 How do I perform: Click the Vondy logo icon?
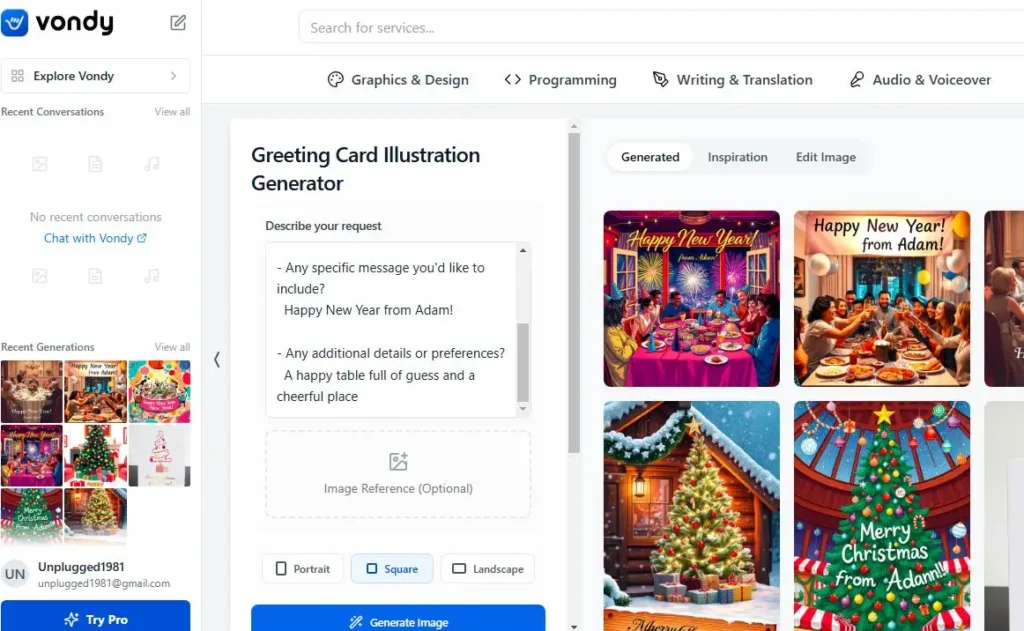[x=14, y=23]
